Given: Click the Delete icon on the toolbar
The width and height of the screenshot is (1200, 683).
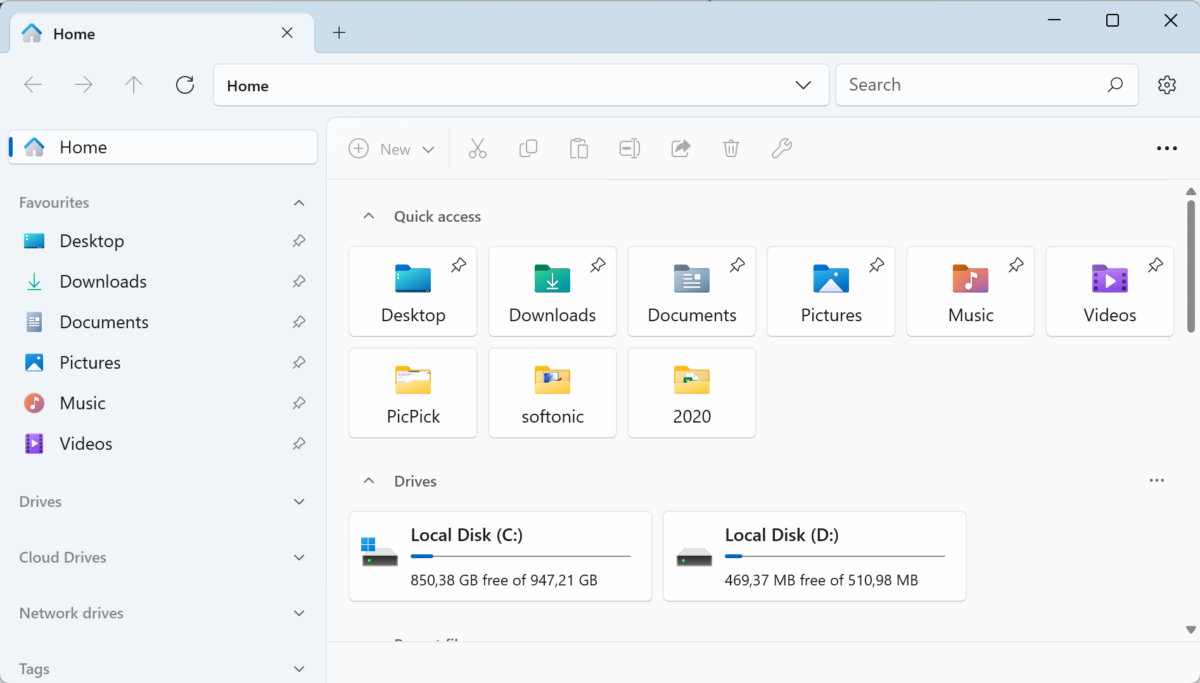Looking at the screenshot, I should 730,148.
